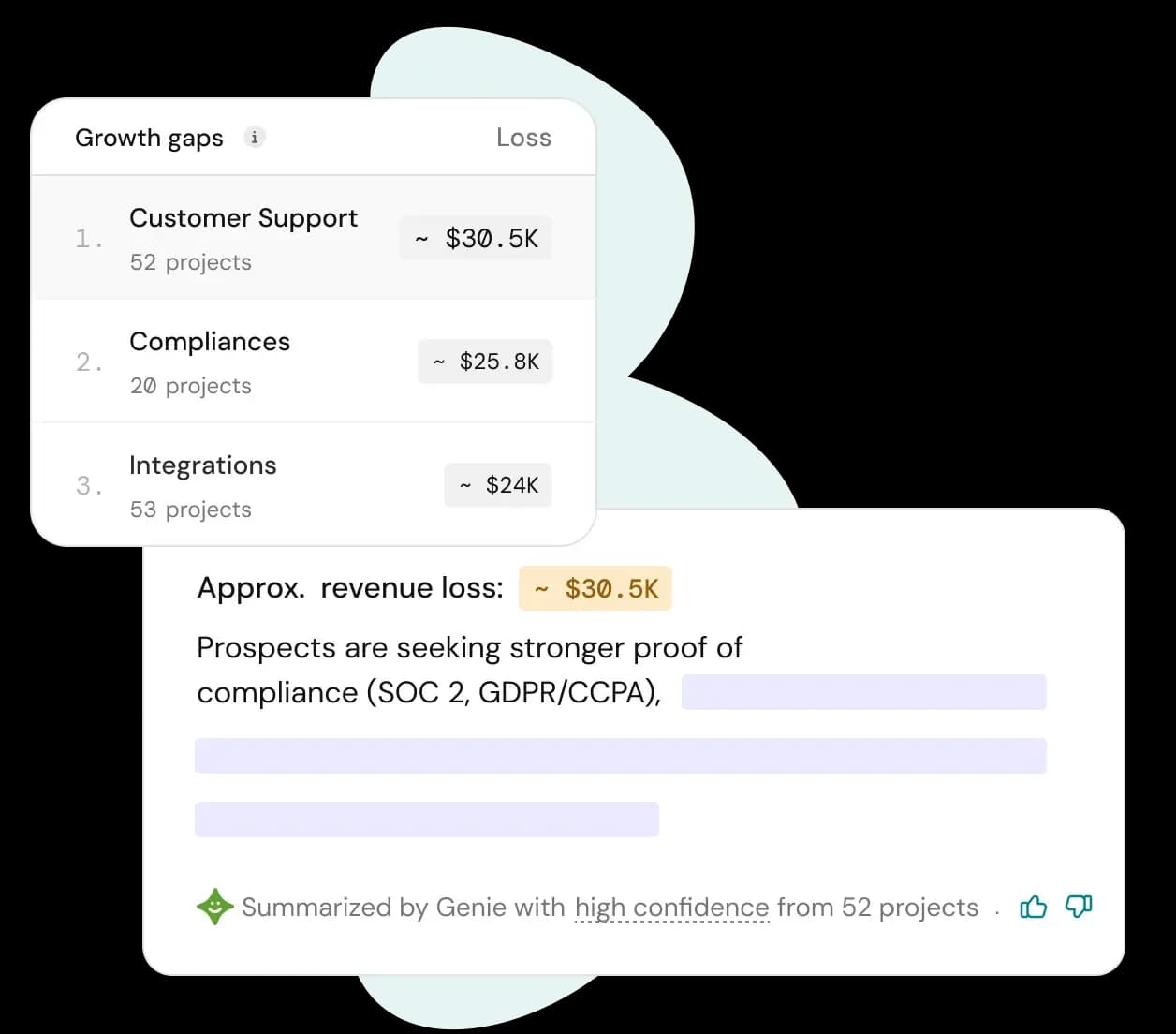Viewport: 1176px width, 1034px height.
Task: Click the Loss column header
Action: tap(523, 138)
